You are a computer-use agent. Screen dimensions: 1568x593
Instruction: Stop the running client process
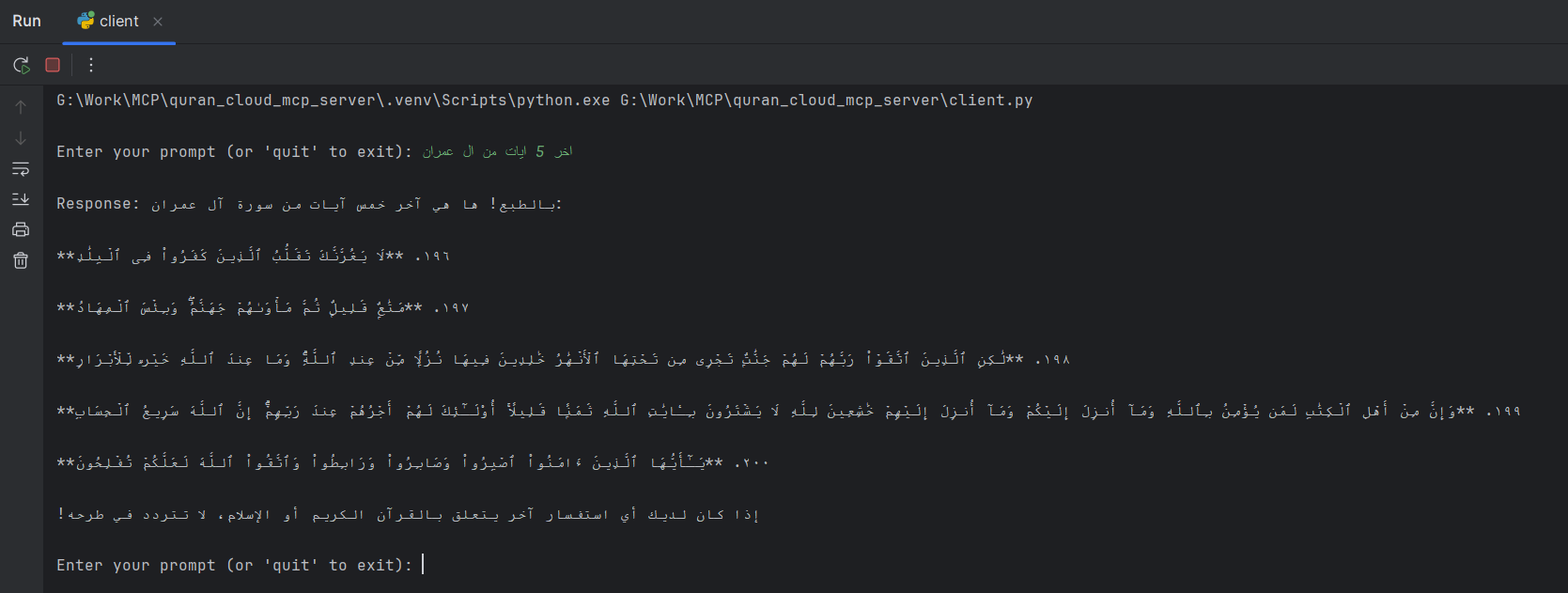click(53, 65)
